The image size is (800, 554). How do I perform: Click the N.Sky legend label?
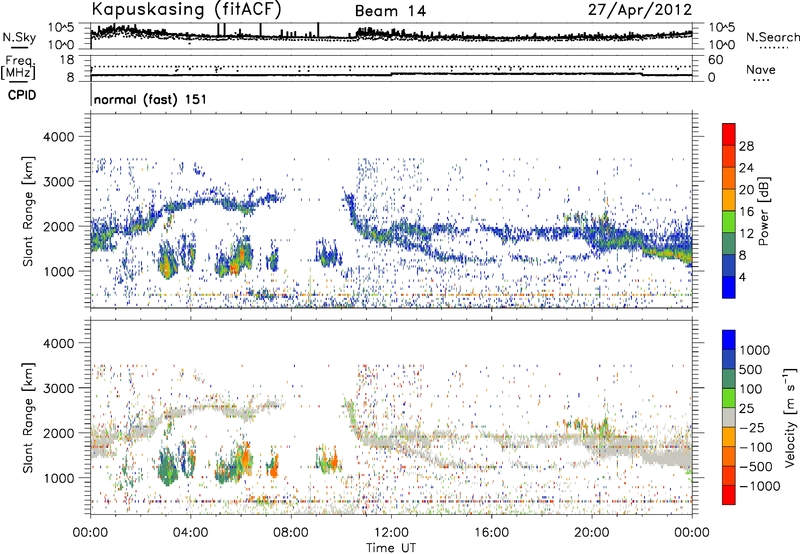coord(19,38)
